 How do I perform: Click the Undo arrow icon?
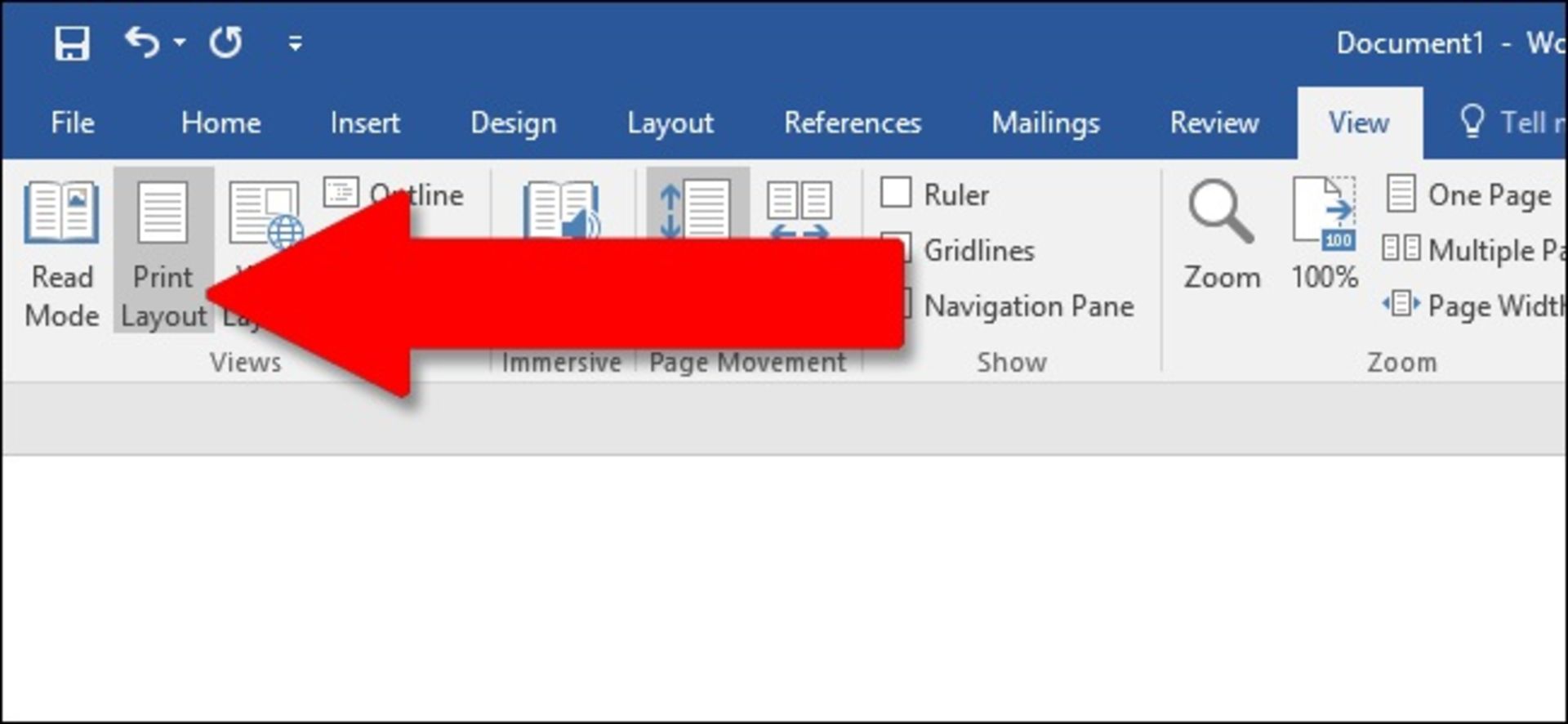point(142,42)
